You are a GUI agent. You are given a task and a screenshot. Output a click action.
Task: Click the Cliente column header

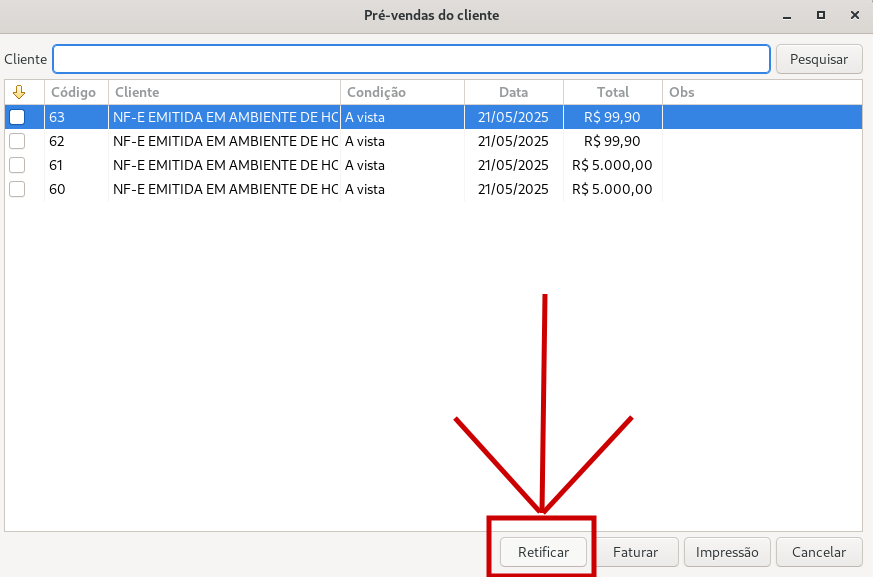point(224,92)
